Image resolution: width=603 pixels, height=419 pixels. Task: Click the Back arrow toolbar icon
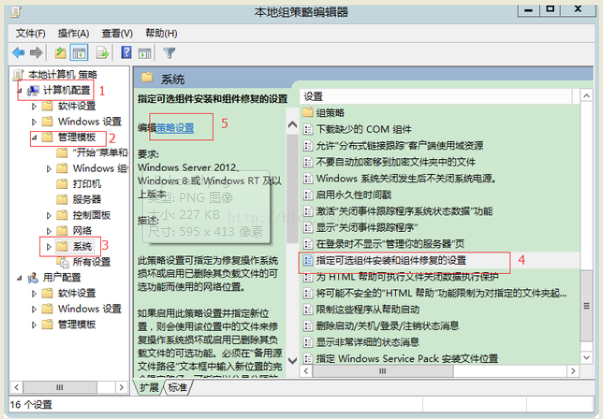[18, 52]
